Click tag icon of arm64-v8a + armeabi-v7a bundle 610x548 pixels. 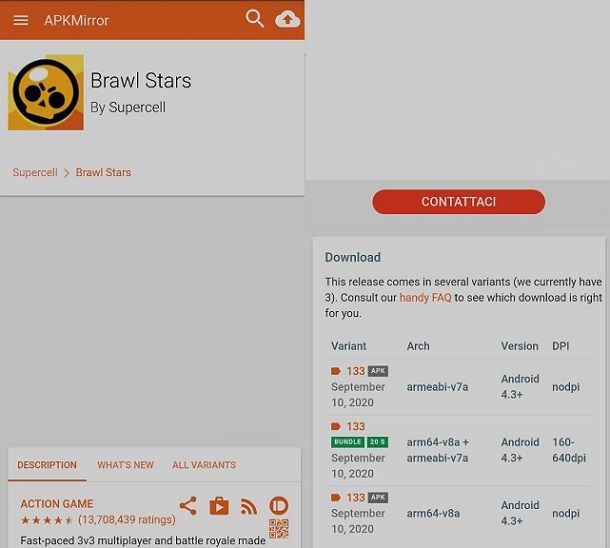click(x=336, y=426)
